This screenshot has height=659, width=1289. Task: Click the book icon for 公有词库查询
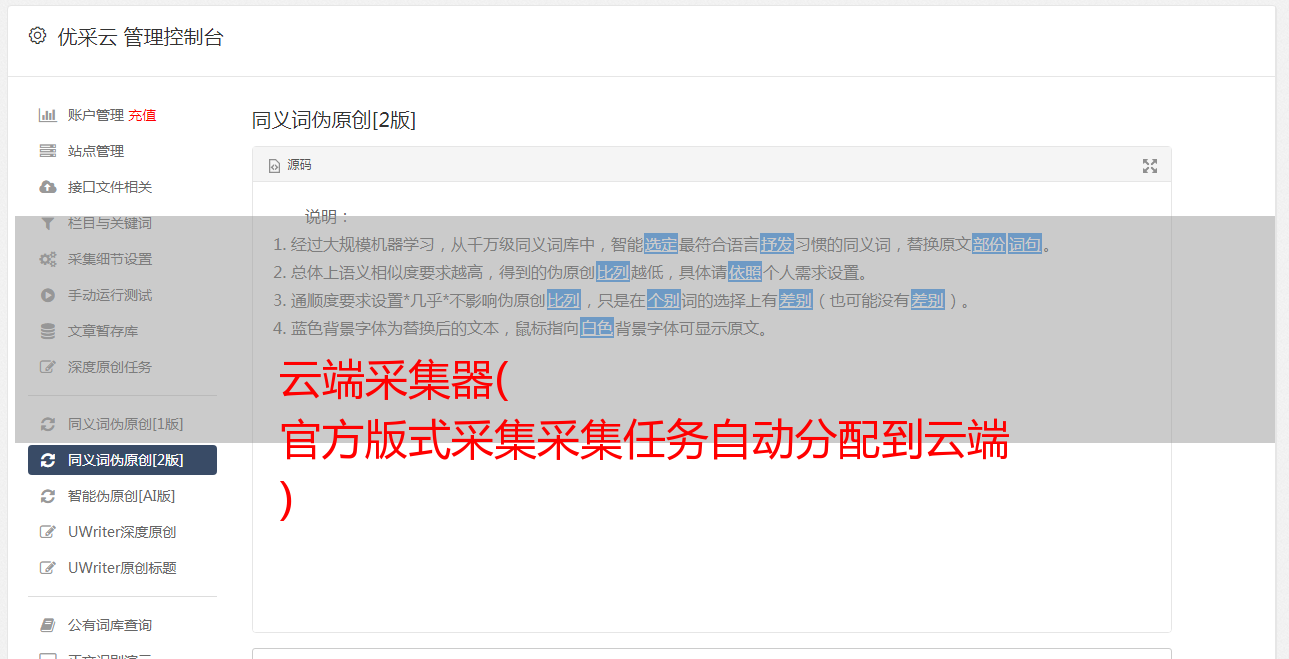[x=48, y=625]
